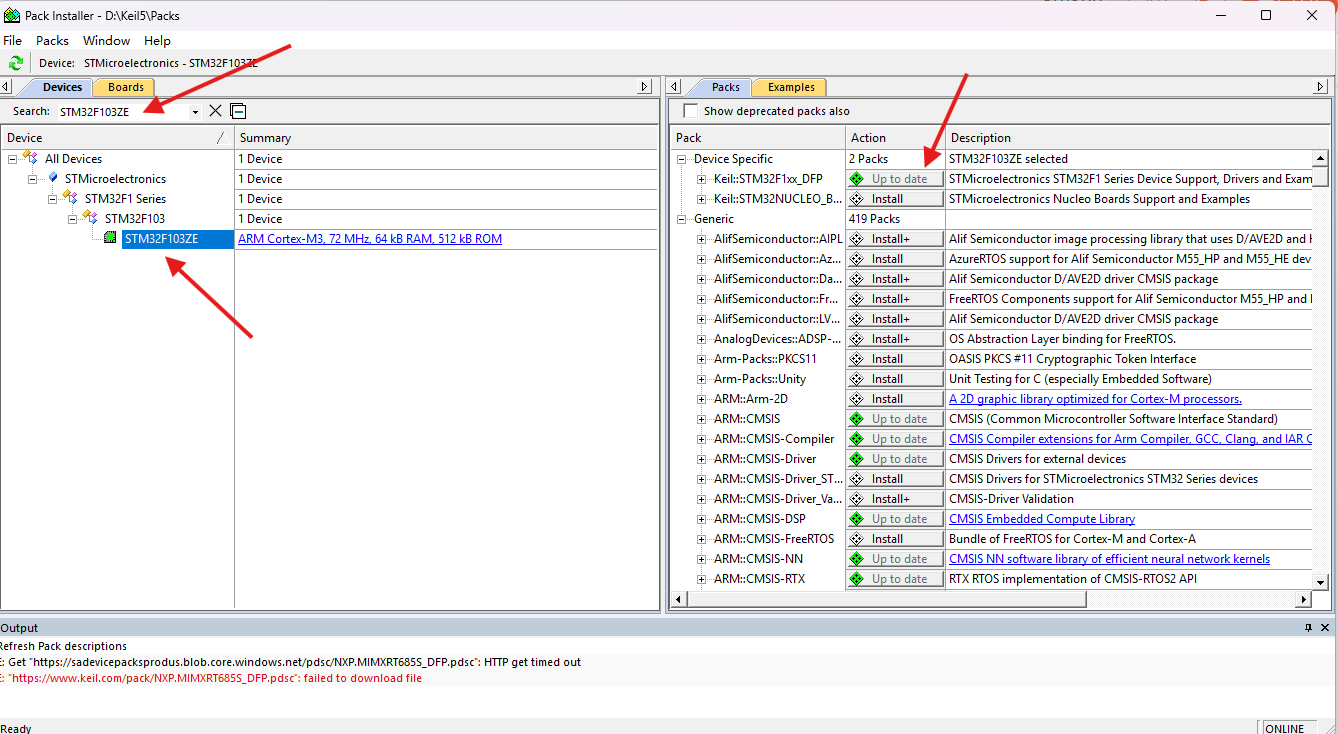1338x734 pixels.
Task: Switch to the Devices tab
Action: pyautogui.click(x=62, y=87)
